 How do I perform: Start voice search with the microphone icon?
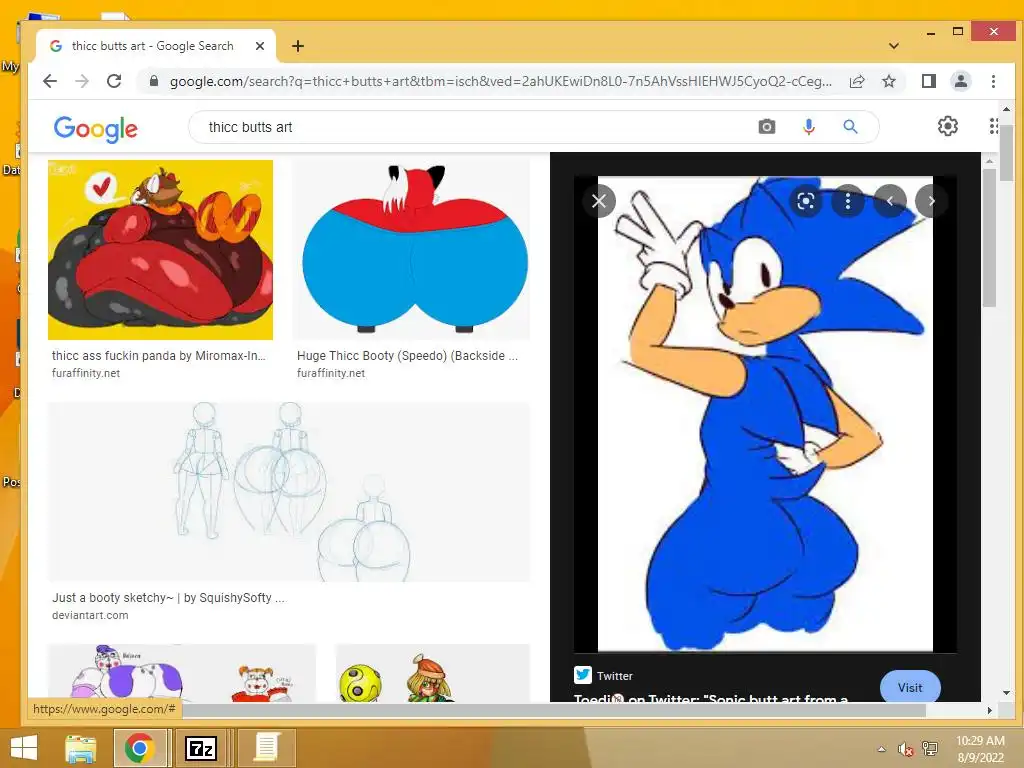808,127
